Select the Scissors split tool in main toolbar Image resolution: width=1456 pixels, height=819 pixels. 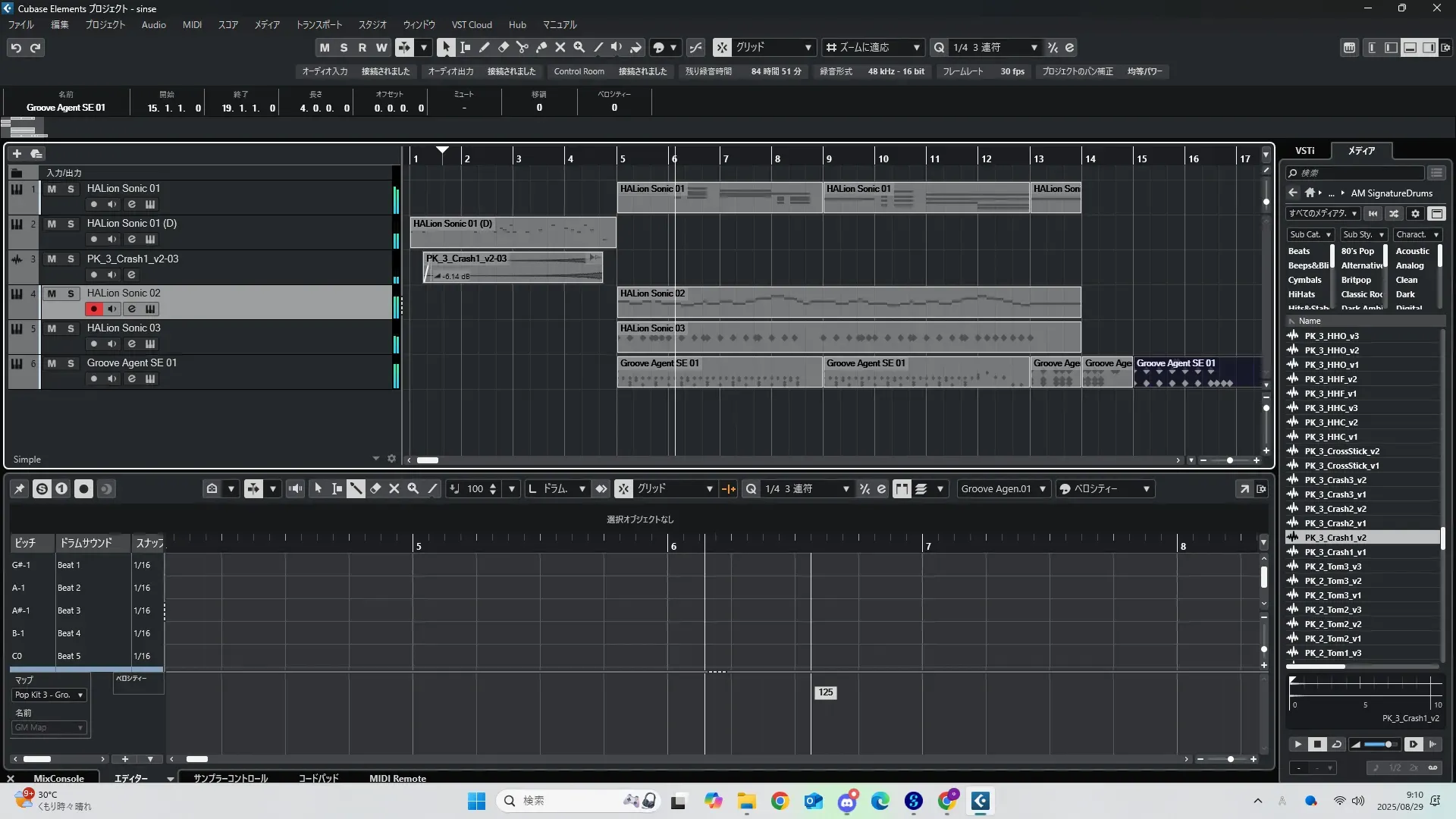(x=522, y=47)
